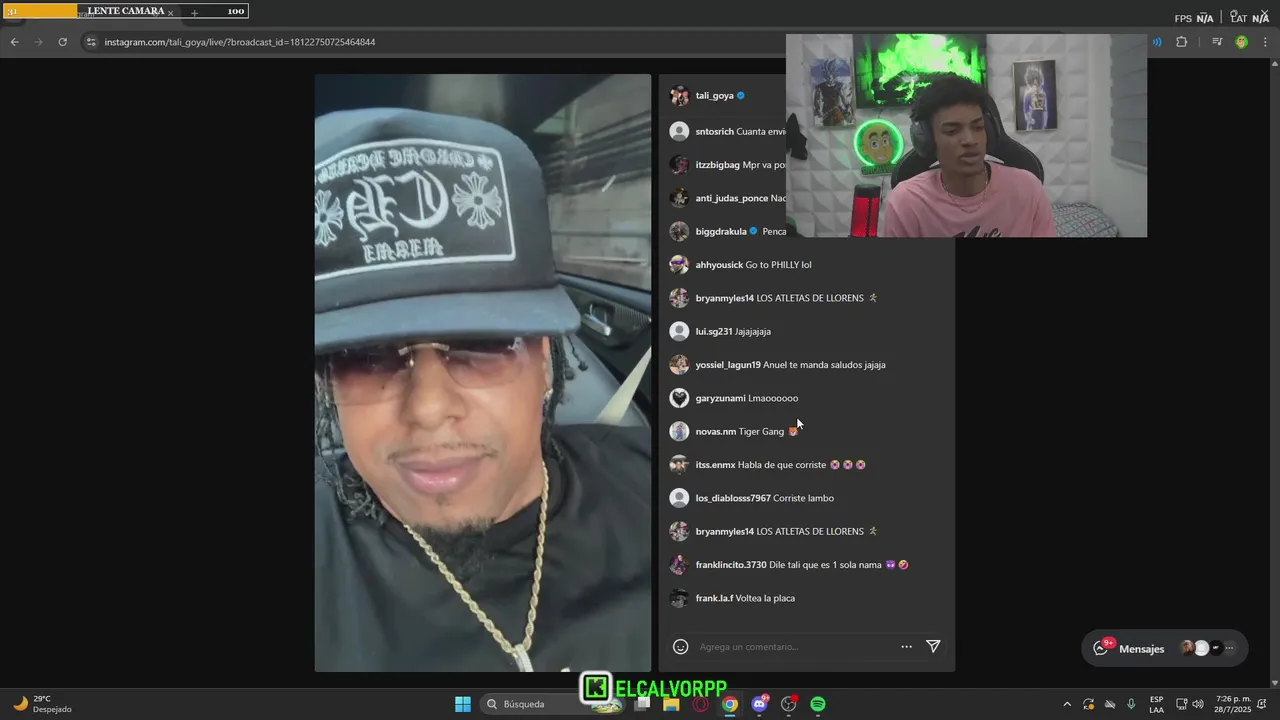
Task: Click username yossiel_lagun19
Action: point(728,365)
